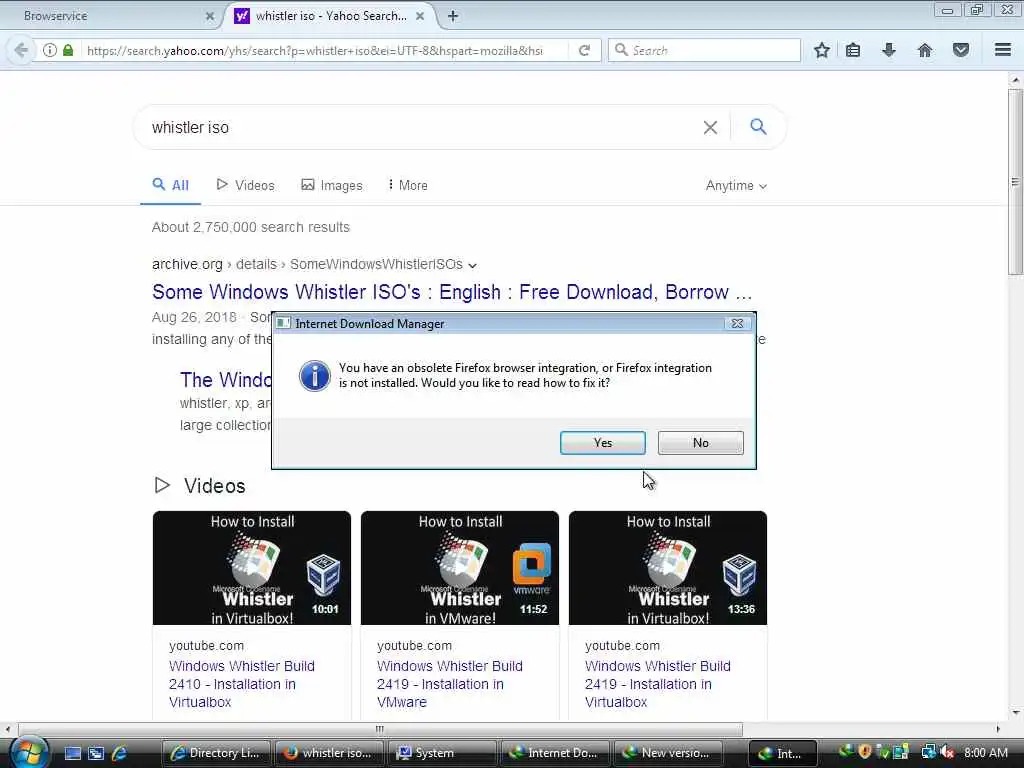Click the Windows Start orb
The width and height of the screenshot is (1024, 768).
click(x=29, y=752)
